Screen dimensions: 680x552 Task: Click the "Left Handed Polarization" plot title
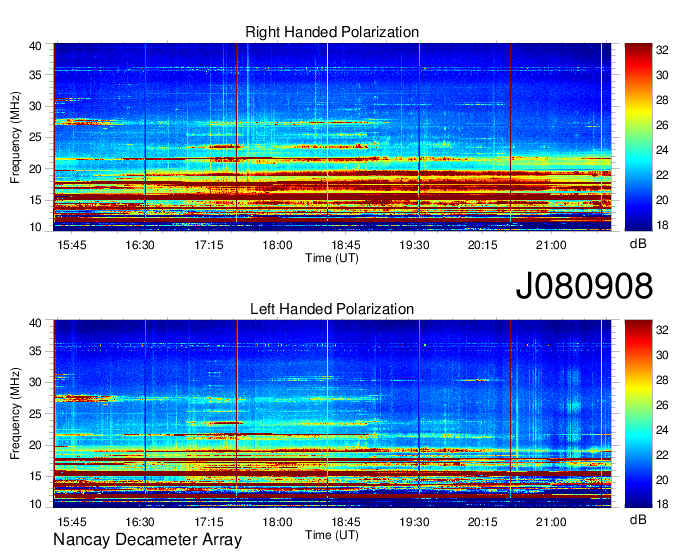click(x=332, y=309)
